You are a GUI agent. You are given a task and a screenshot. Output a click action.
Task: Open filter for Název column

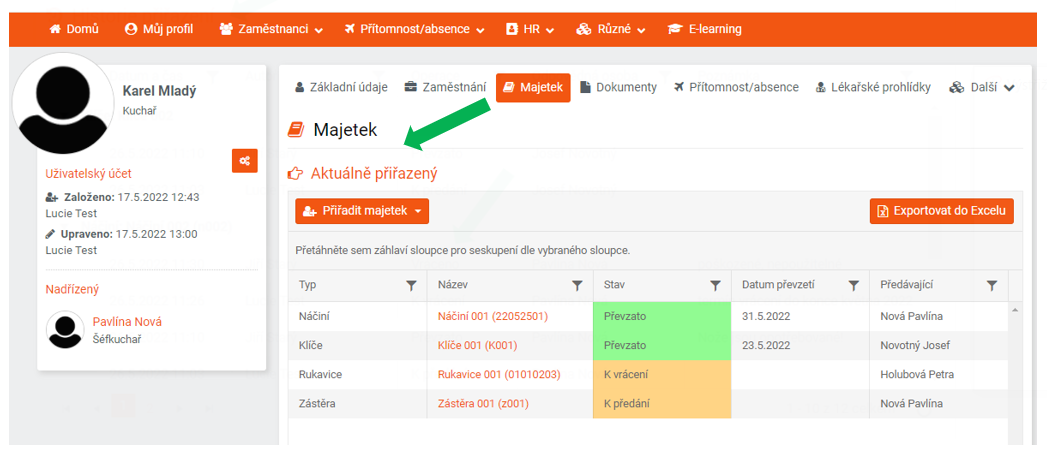577,286
